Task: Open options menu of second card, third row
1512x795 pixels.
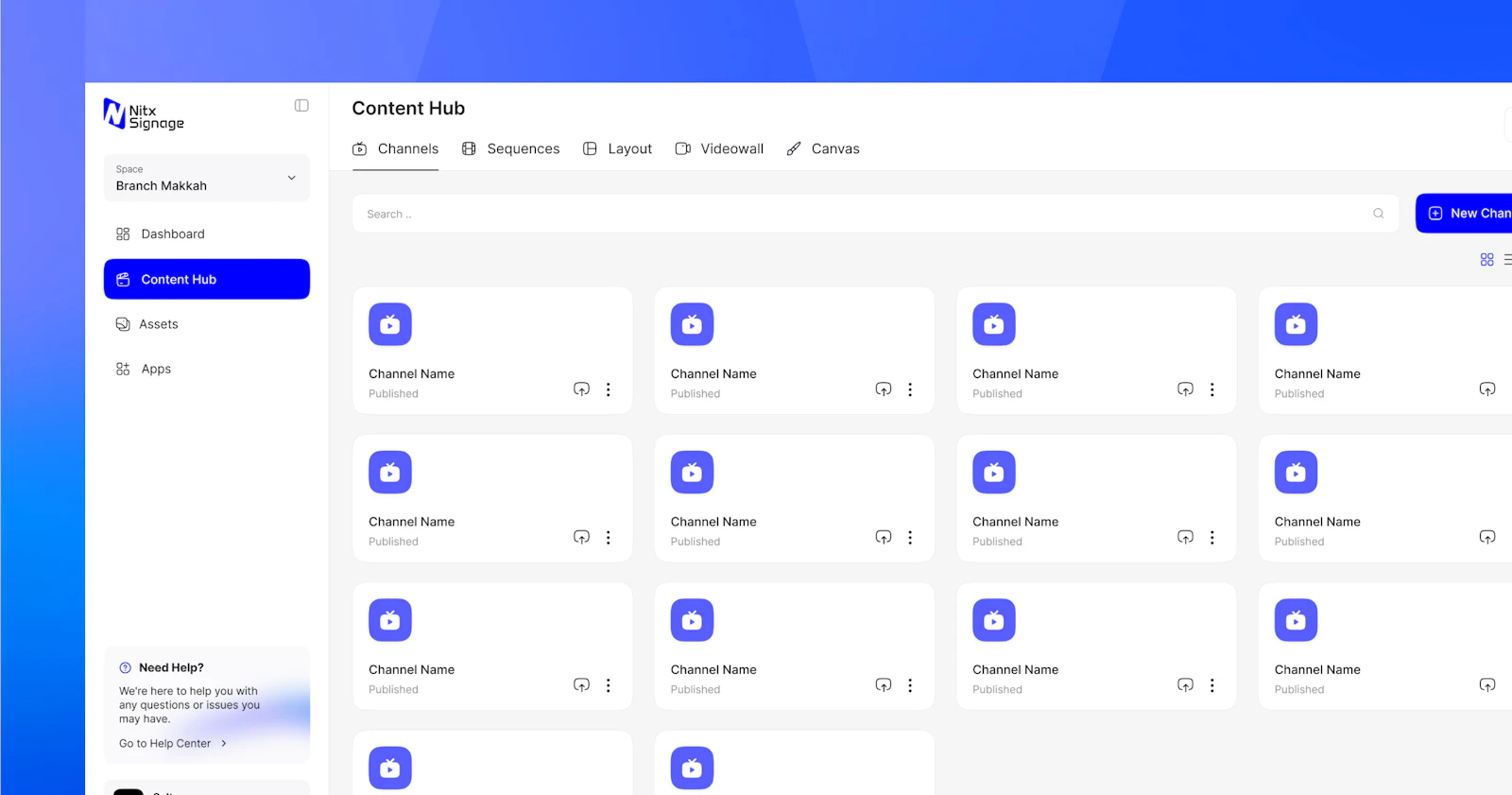Action: (x=910, y=685)
